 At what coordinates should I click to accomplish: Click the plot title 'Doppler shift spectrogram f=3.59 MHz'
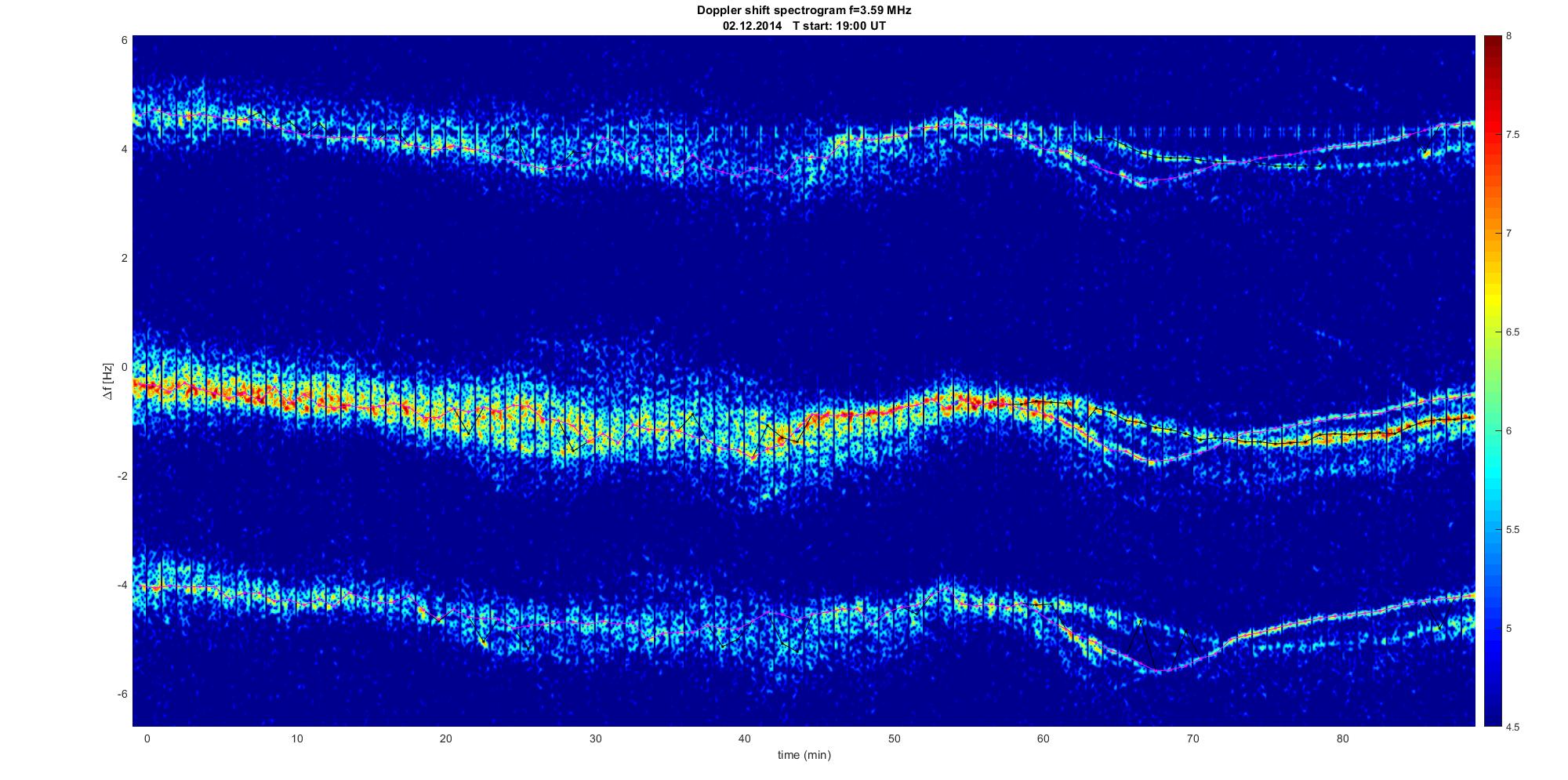pos(804,10)
